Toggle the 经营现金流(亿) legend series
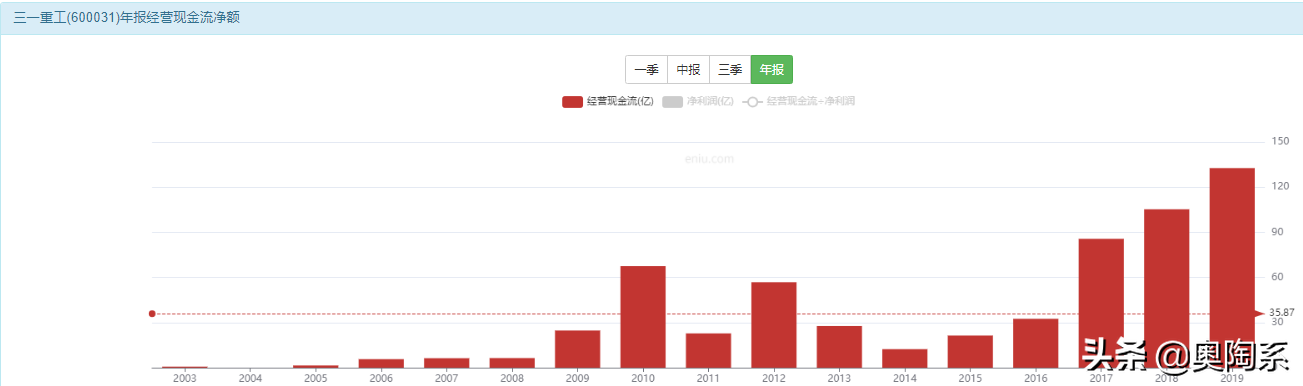 click(608, 102)
